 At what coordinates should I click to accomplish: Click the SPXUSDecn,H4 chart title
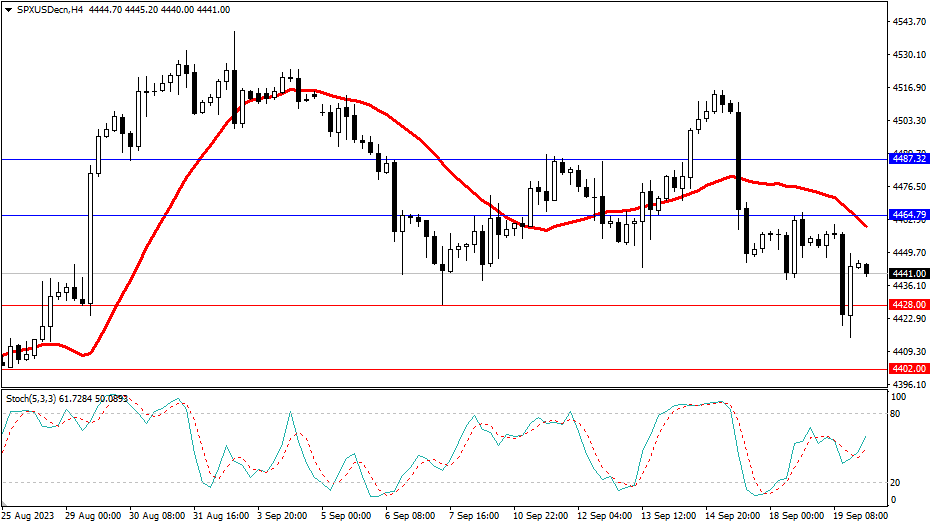(65, 9)
